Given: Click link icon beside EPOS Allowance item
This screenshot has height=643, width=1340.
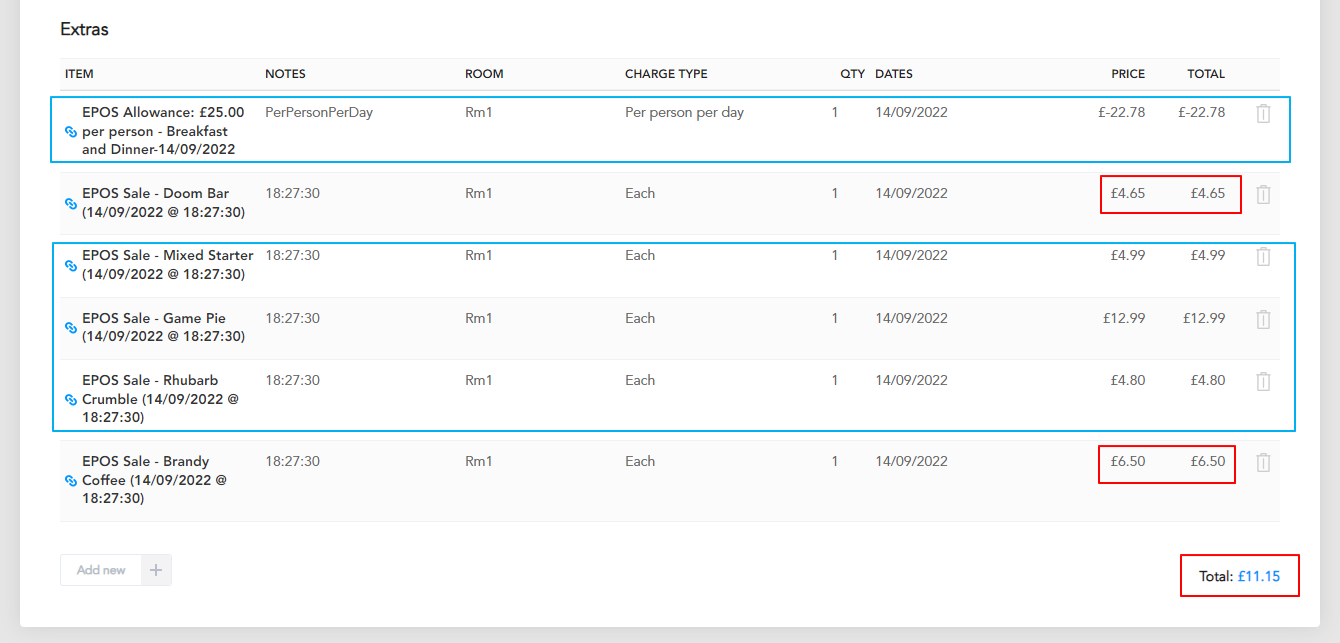Looking at the screenshot, I should (x=71, y=131).
